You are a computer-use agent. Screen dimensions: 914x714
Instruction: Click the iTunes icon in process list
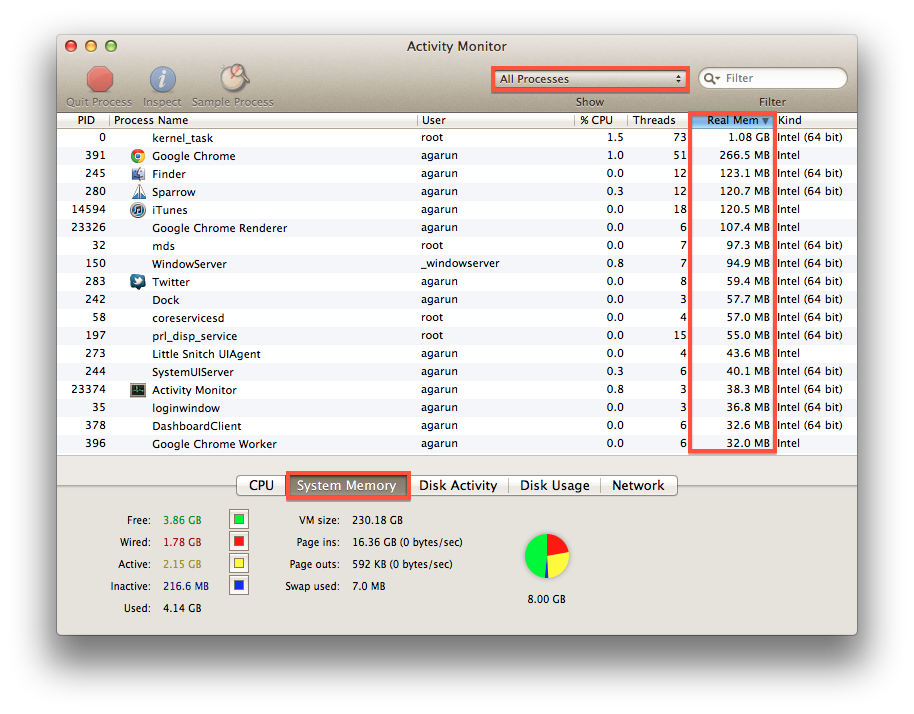pos(138,210)
